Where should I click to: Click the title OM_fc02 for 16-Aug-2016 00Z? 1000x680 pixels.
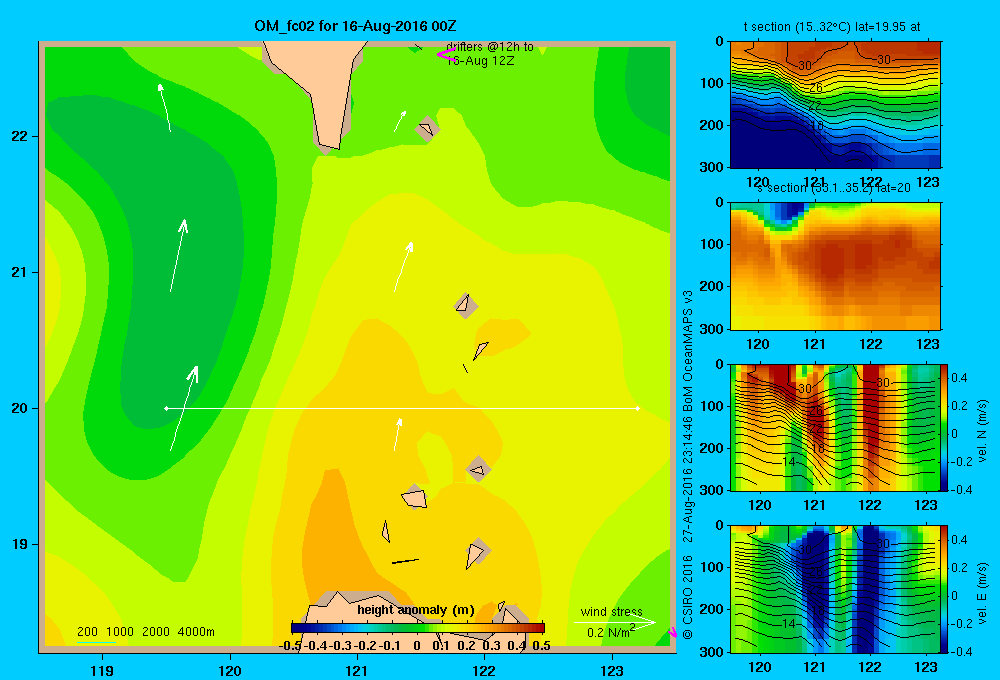[355, 26]
